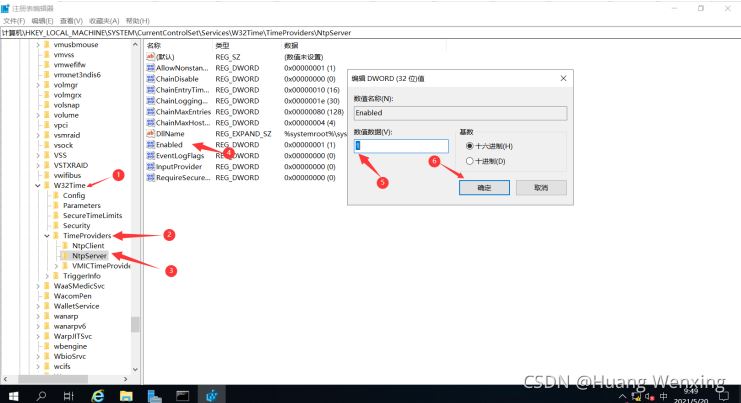Click the folder icon of NtpClient key
This screenshot has height=403, width=741.
point(65,246)
